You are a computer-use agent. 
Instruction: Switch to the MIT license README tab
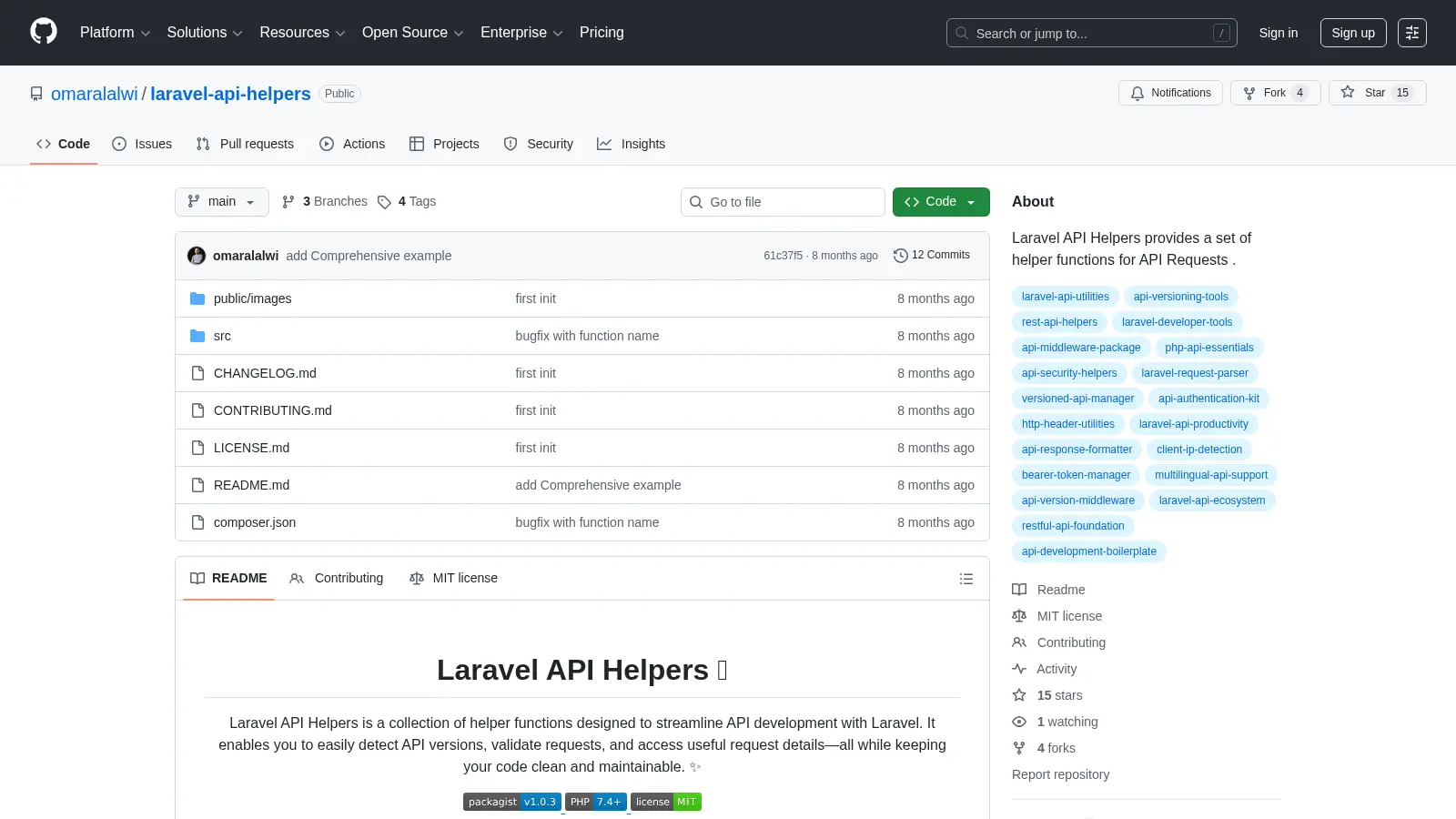coord(454,579)
